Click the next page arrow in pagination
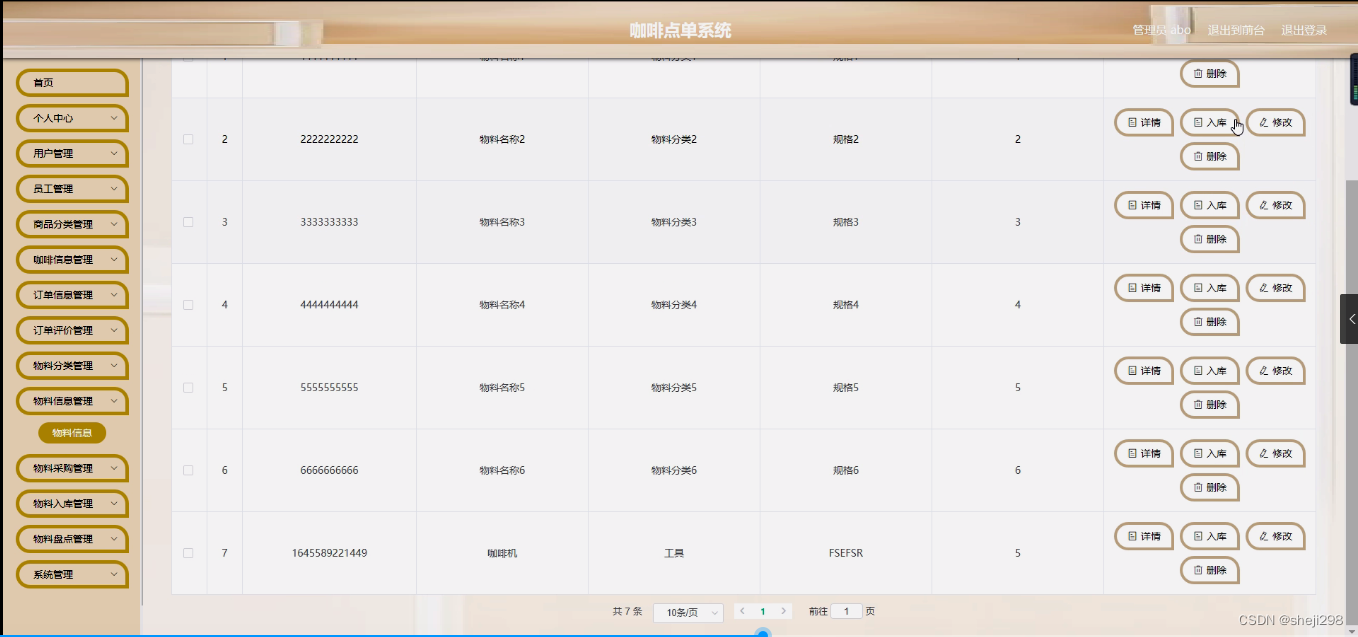 click(x=783, y=611)
